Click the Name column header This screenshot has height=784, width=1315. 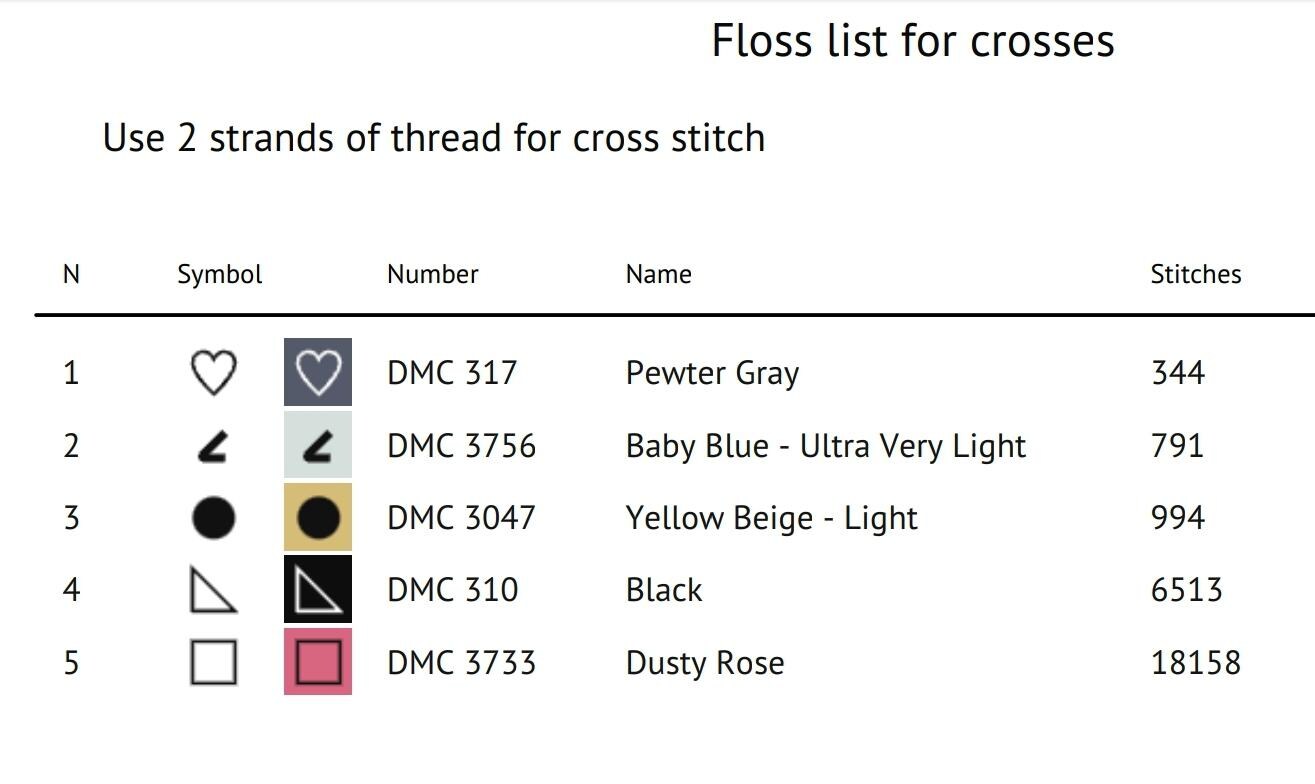[x=659, y=274]
